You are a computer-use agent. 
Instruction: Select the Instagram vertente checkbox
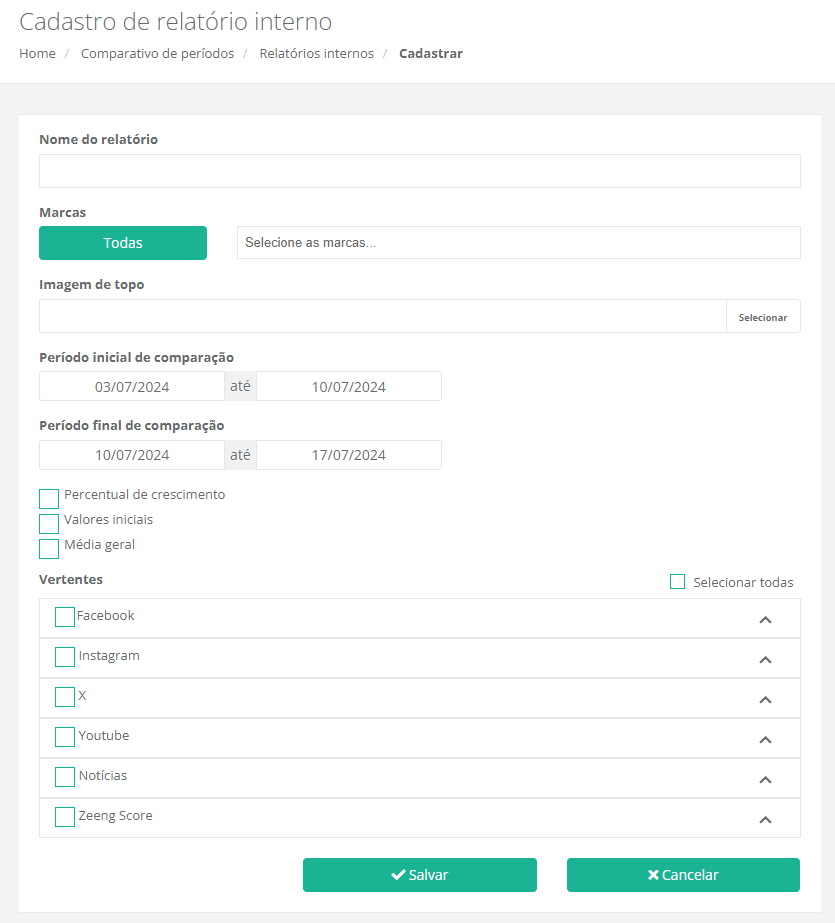coord(65,657)
